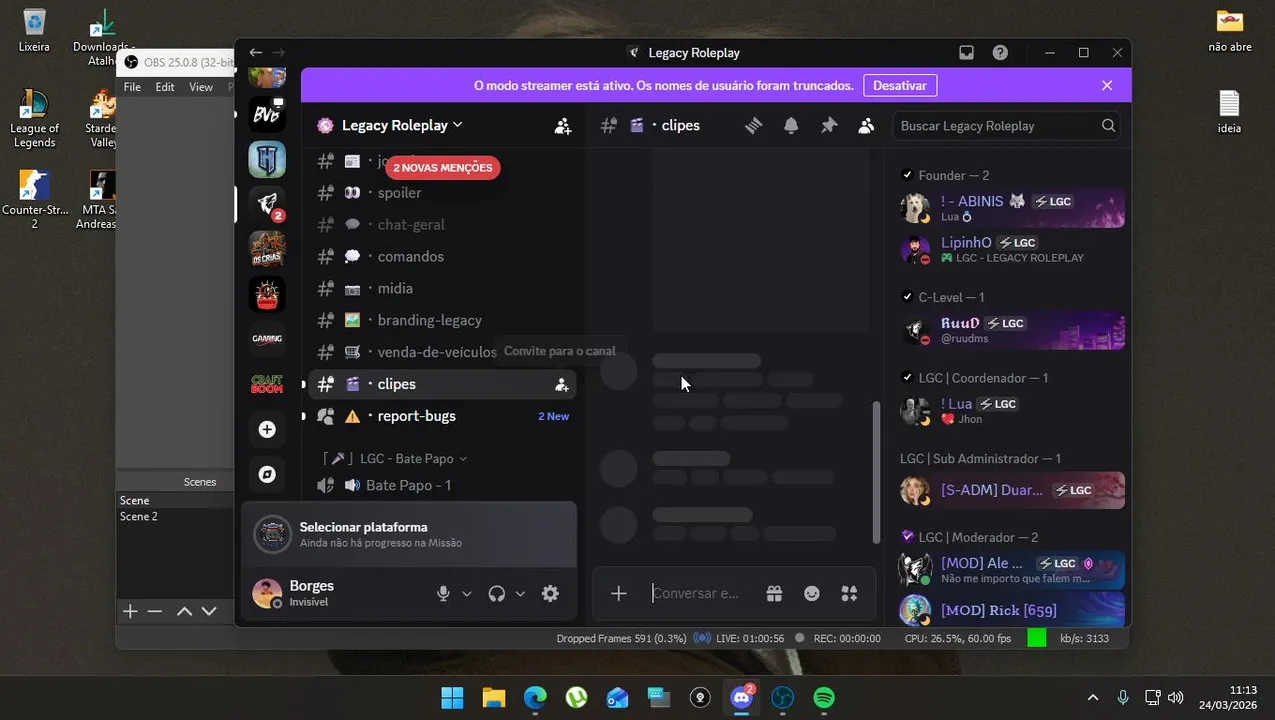Open the File menu in OBS
This screenshot has height=720, width=1275.
pyautogui.click(x=132, y=87)
